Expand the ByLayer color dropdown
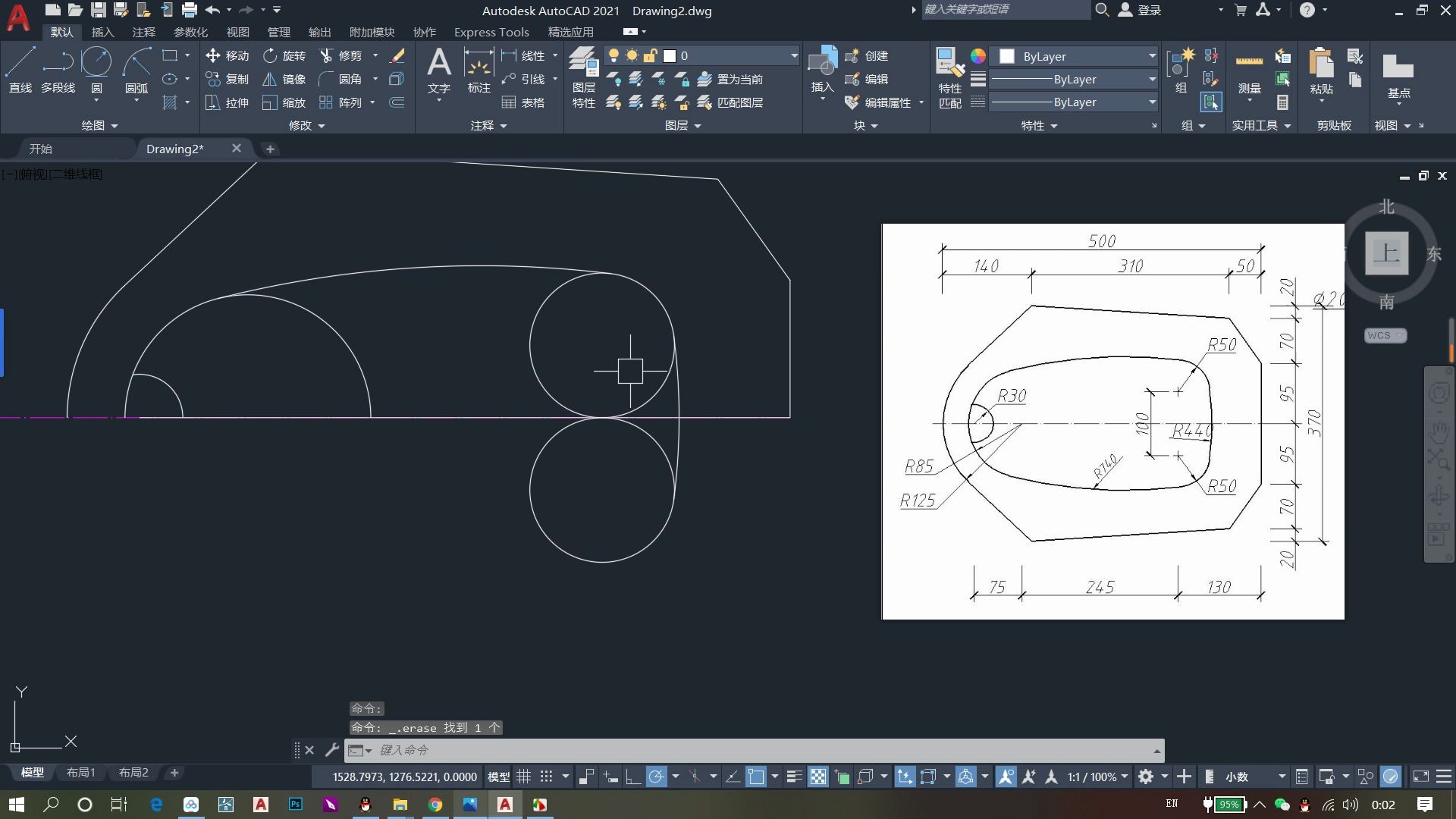 point(1152,56)
